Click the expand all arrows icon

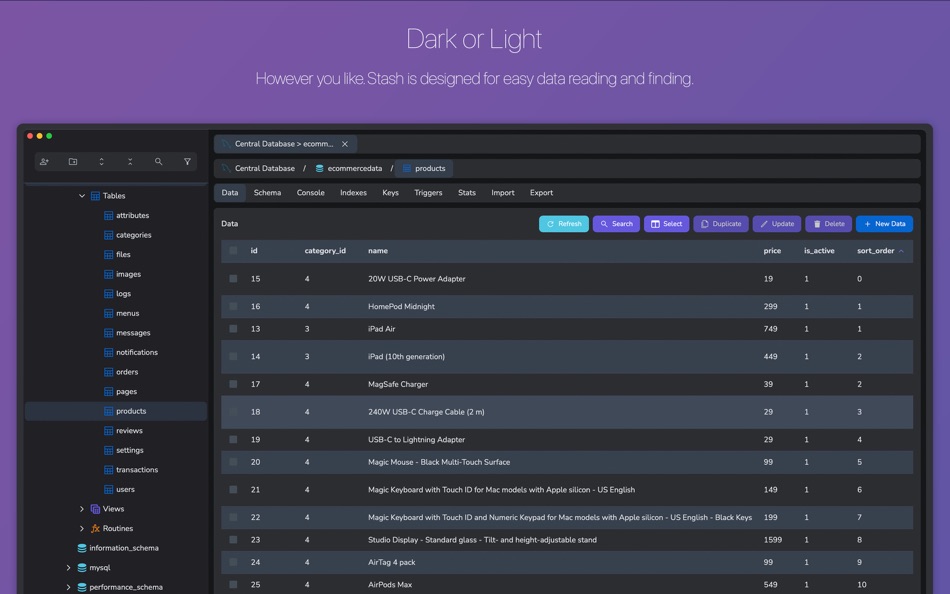tap(101, 162)
